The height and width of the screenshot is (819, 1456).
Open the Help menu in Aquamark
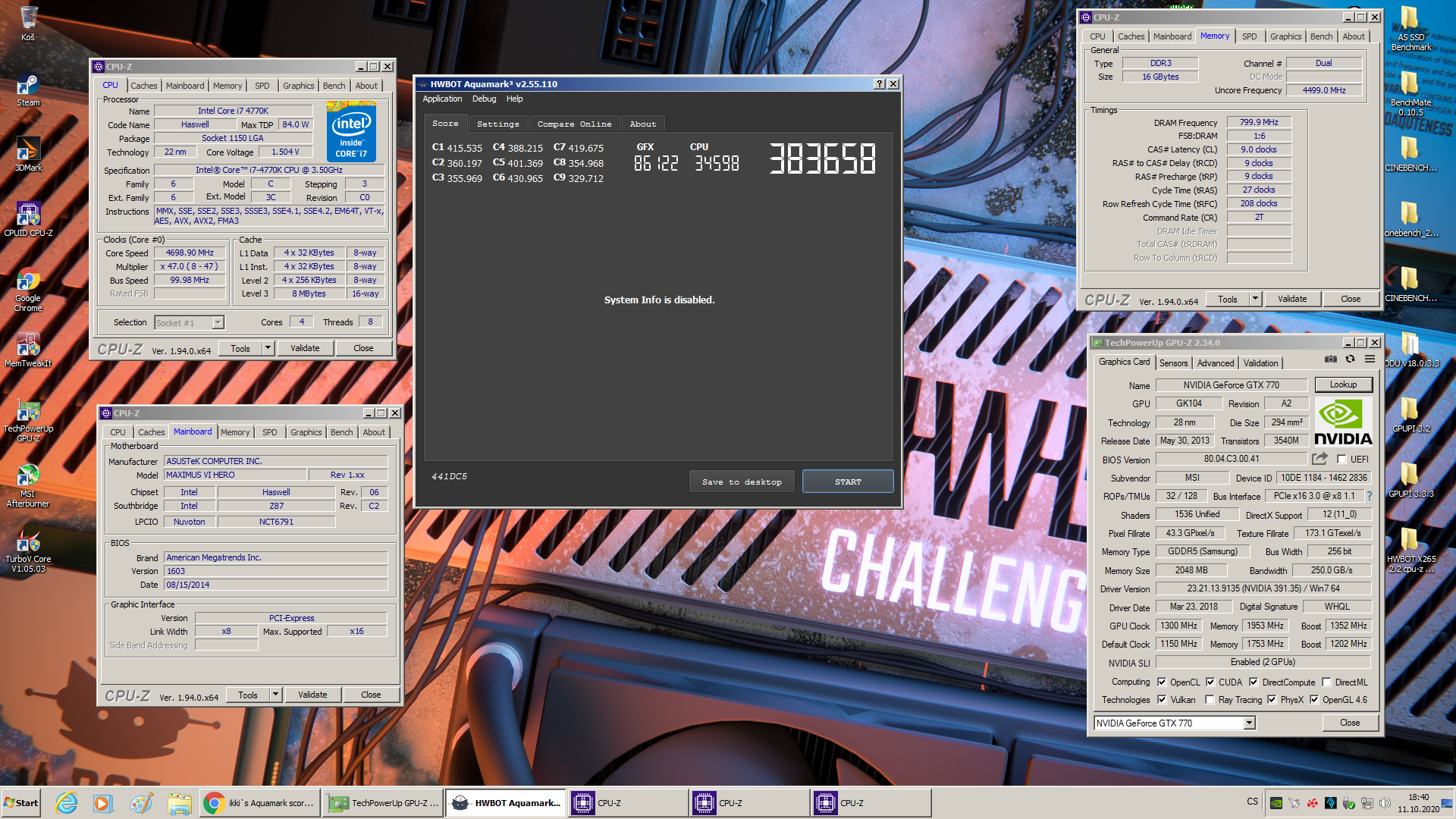514,99
